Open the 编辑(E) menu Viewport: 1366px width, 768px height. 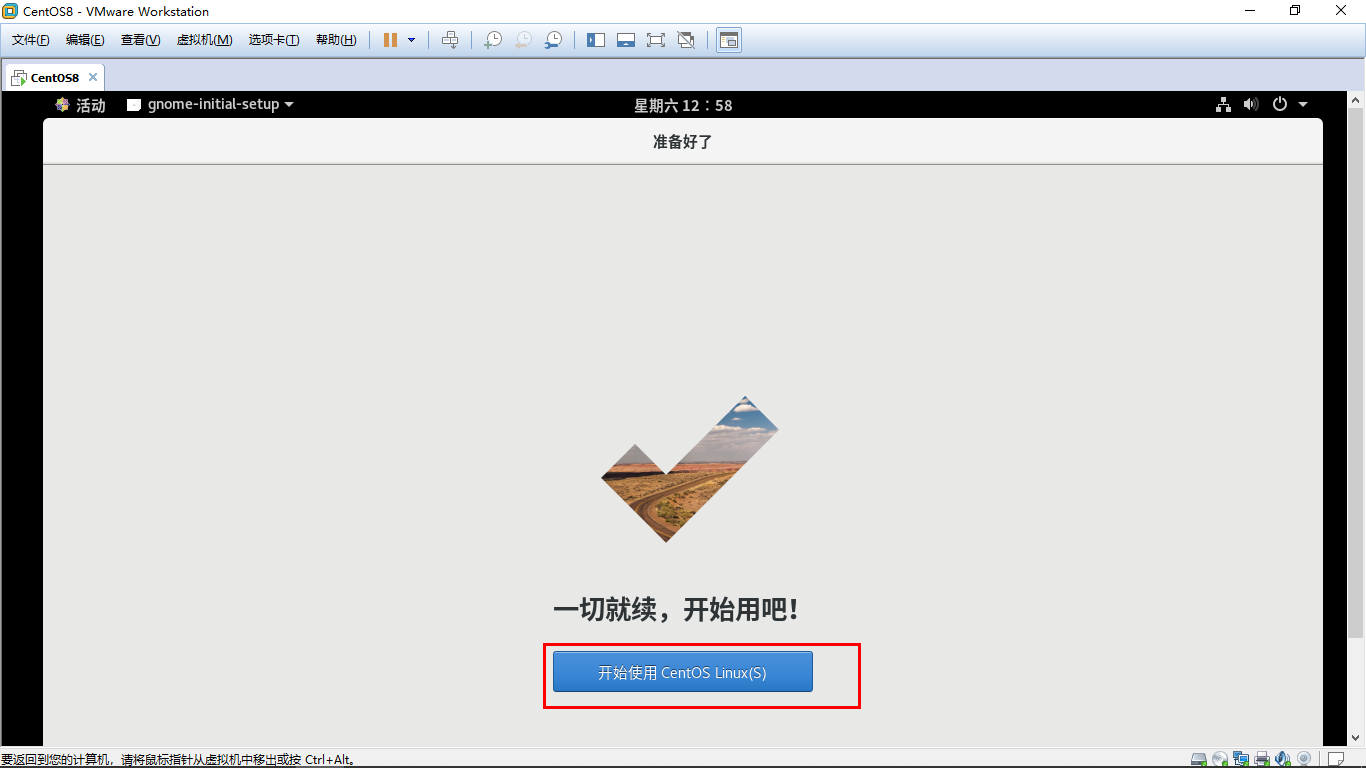[x=85, y=40]
